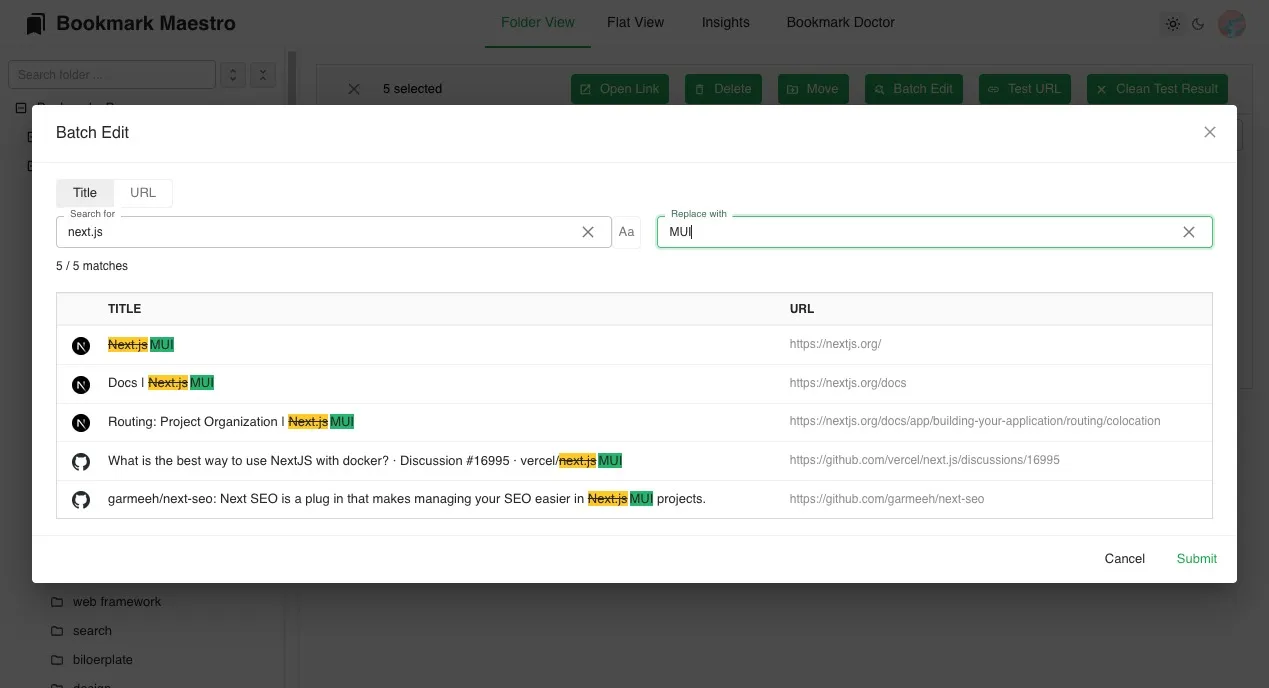The image size is (1269, 688).
Task: Click the Test URL button
Action: coord(1025,89)
